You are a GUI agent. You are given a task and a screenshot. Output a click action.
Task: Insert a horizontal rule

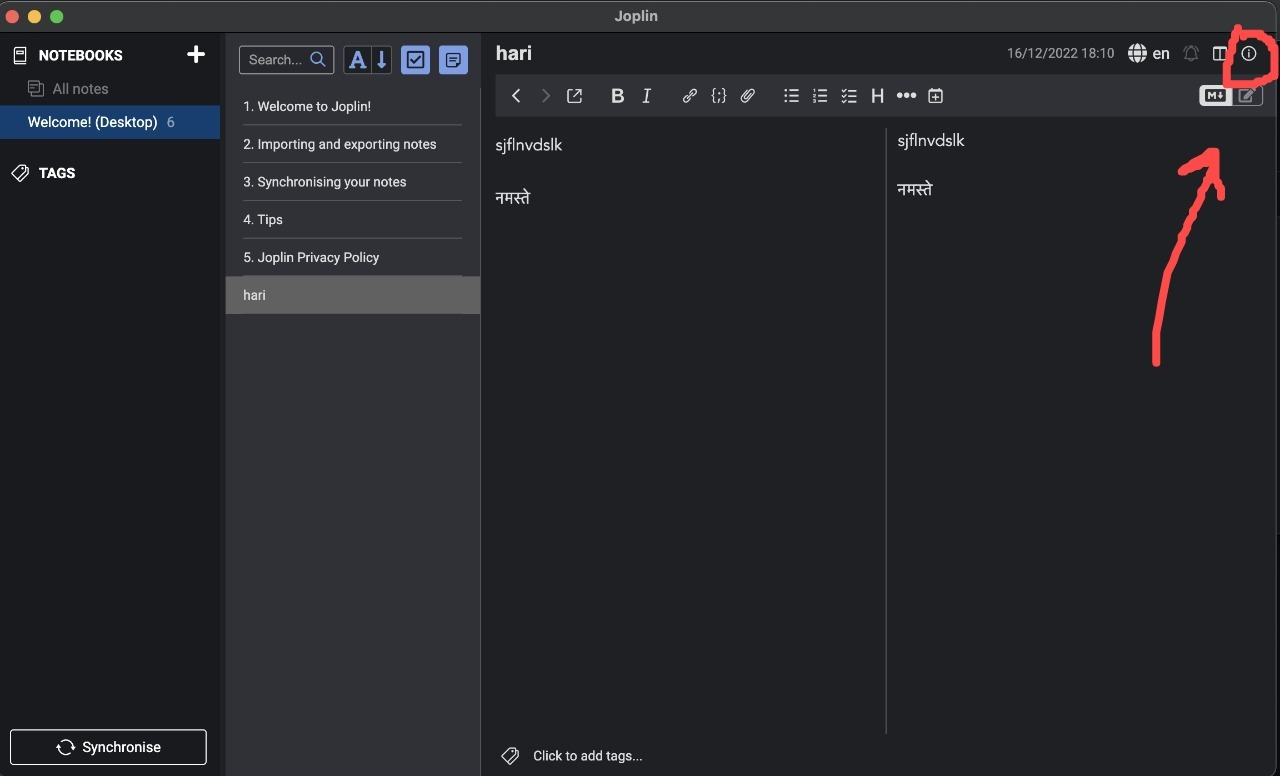click(x=906, y=96)
